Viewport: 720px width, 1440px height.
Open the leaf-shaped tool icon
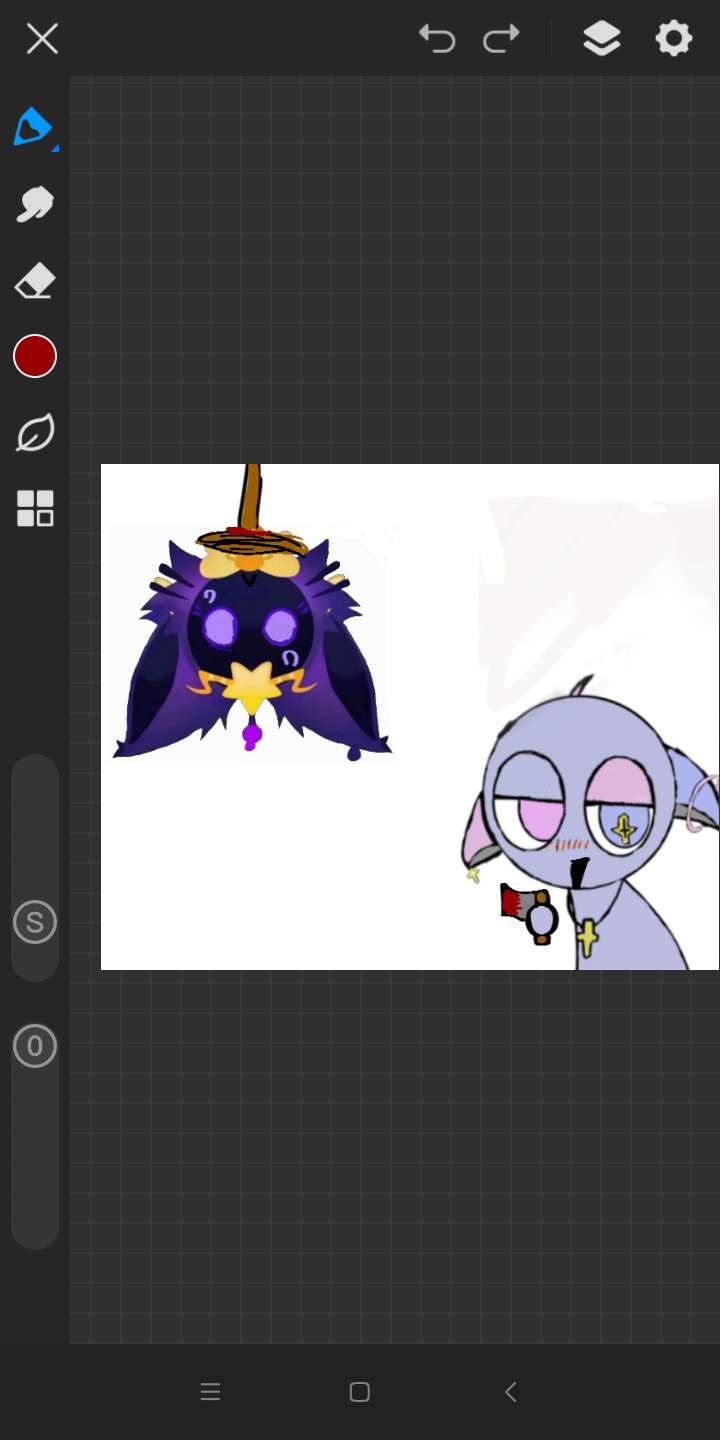click(35, 433)
